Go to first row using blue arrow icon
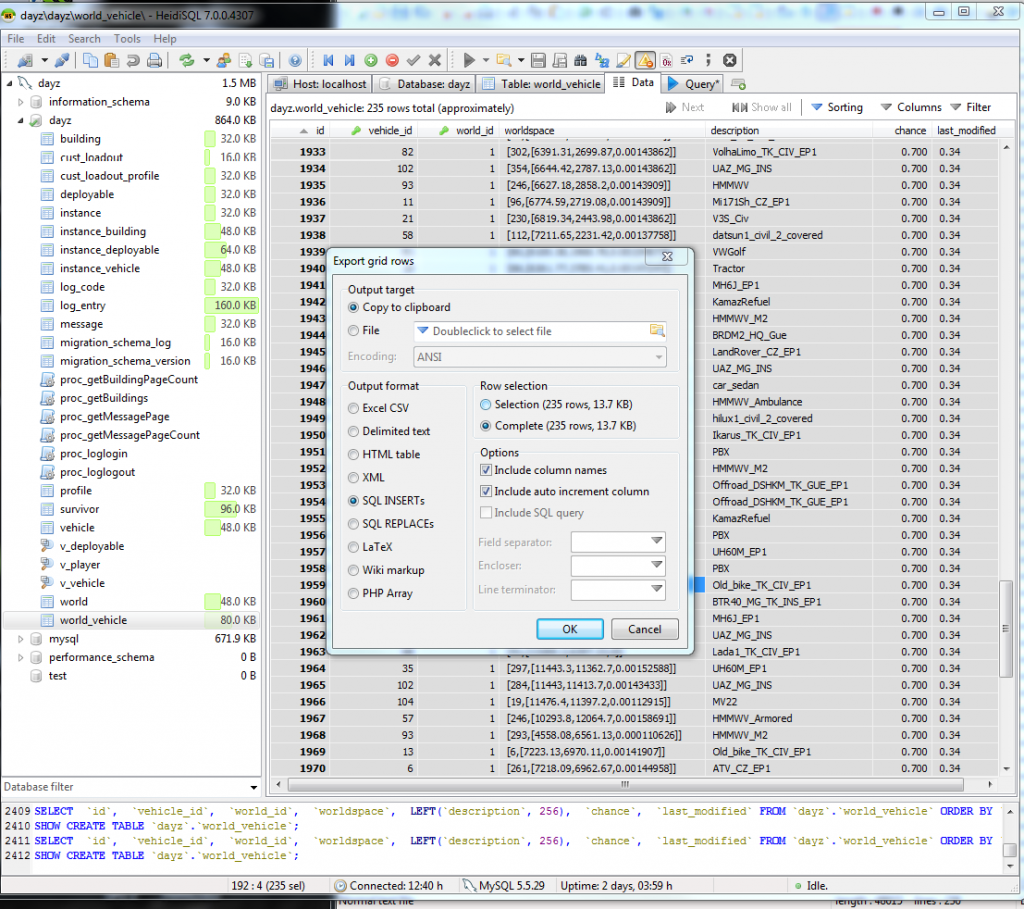 (328, 61)
